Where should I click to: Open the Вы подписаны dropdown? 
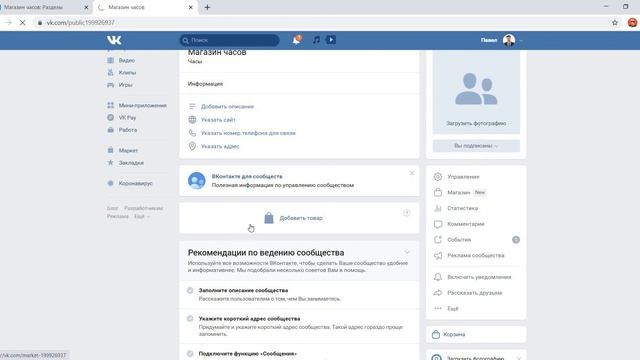[476, 146]
